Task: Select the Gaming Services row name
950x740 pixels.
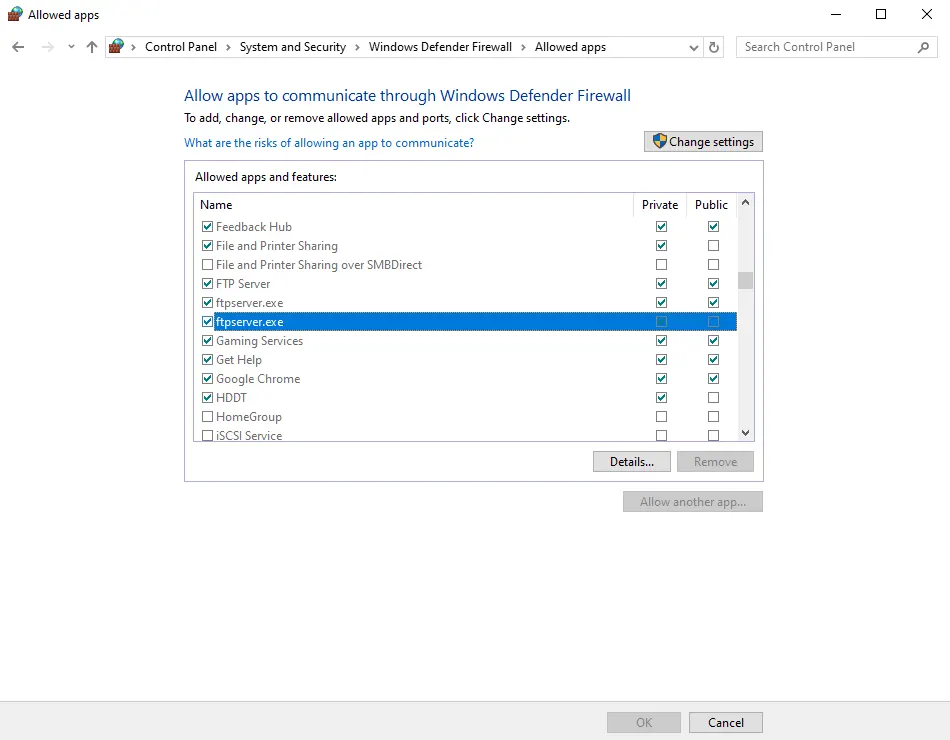Action: pyautogui.click(x=259, y=341)
